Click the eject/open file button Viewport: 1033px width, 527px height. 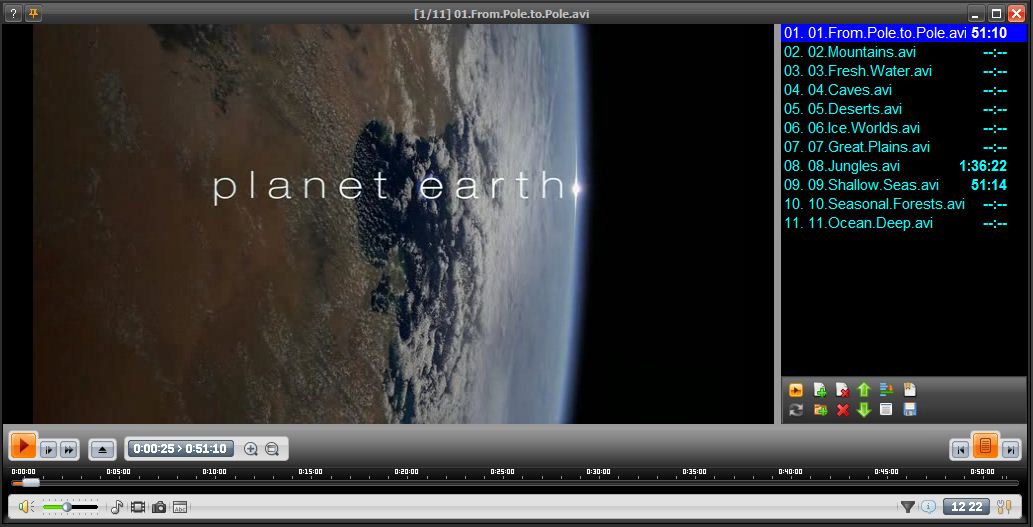(102, 450)
